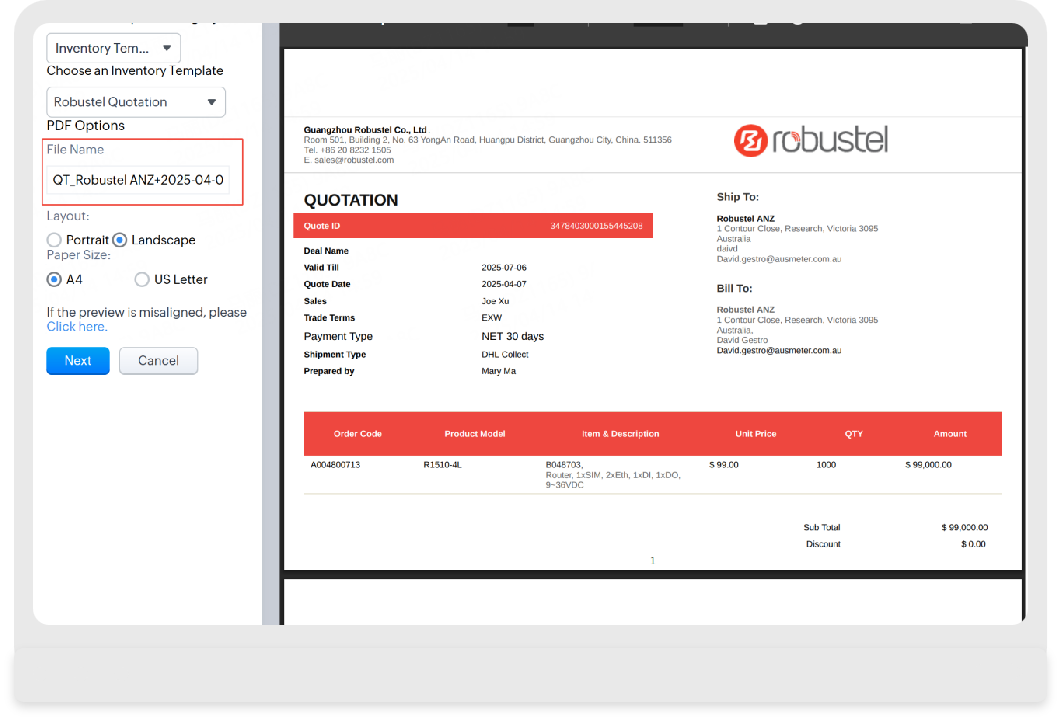The height and width of the screenshot is (721, 1061).
Task: Click the 'Prepared by' label
Action: pos(329,371)
